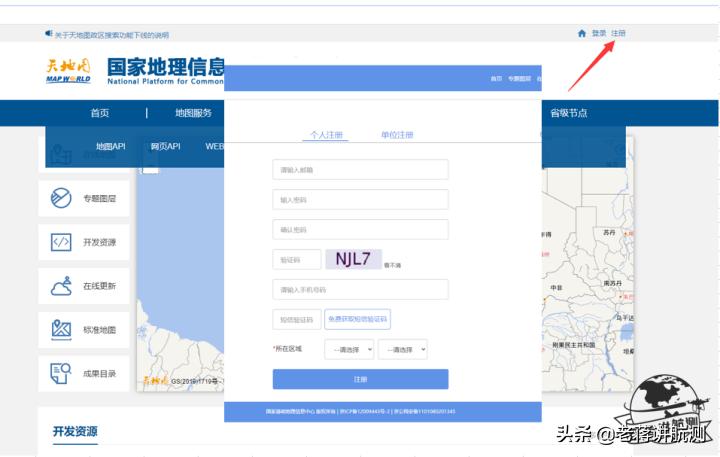Open the first 所在区域 region dropdown
Viewport: 720px width, 457px height.
click(x=349, y=350)
